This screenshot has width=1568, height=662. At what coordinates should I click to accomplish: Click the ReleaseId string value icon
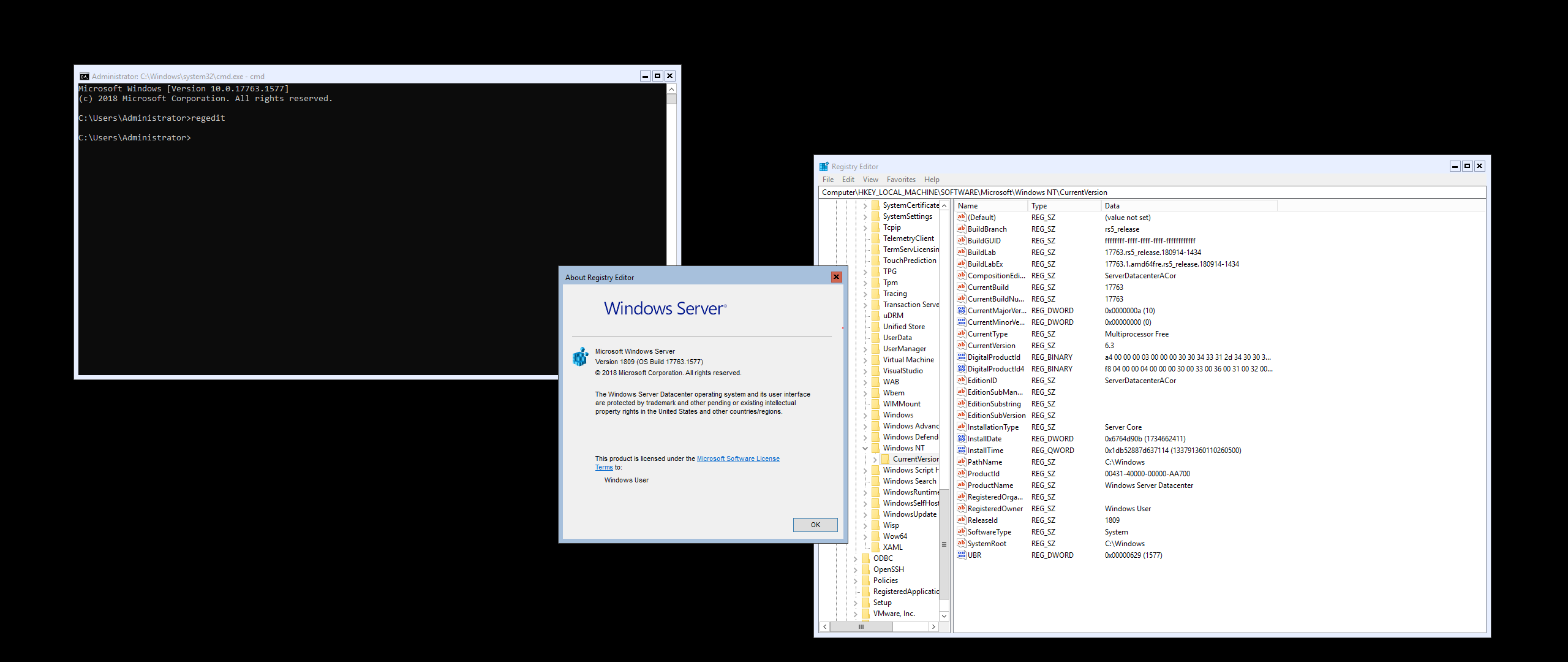pyautogui.click(x=962, y=520)
